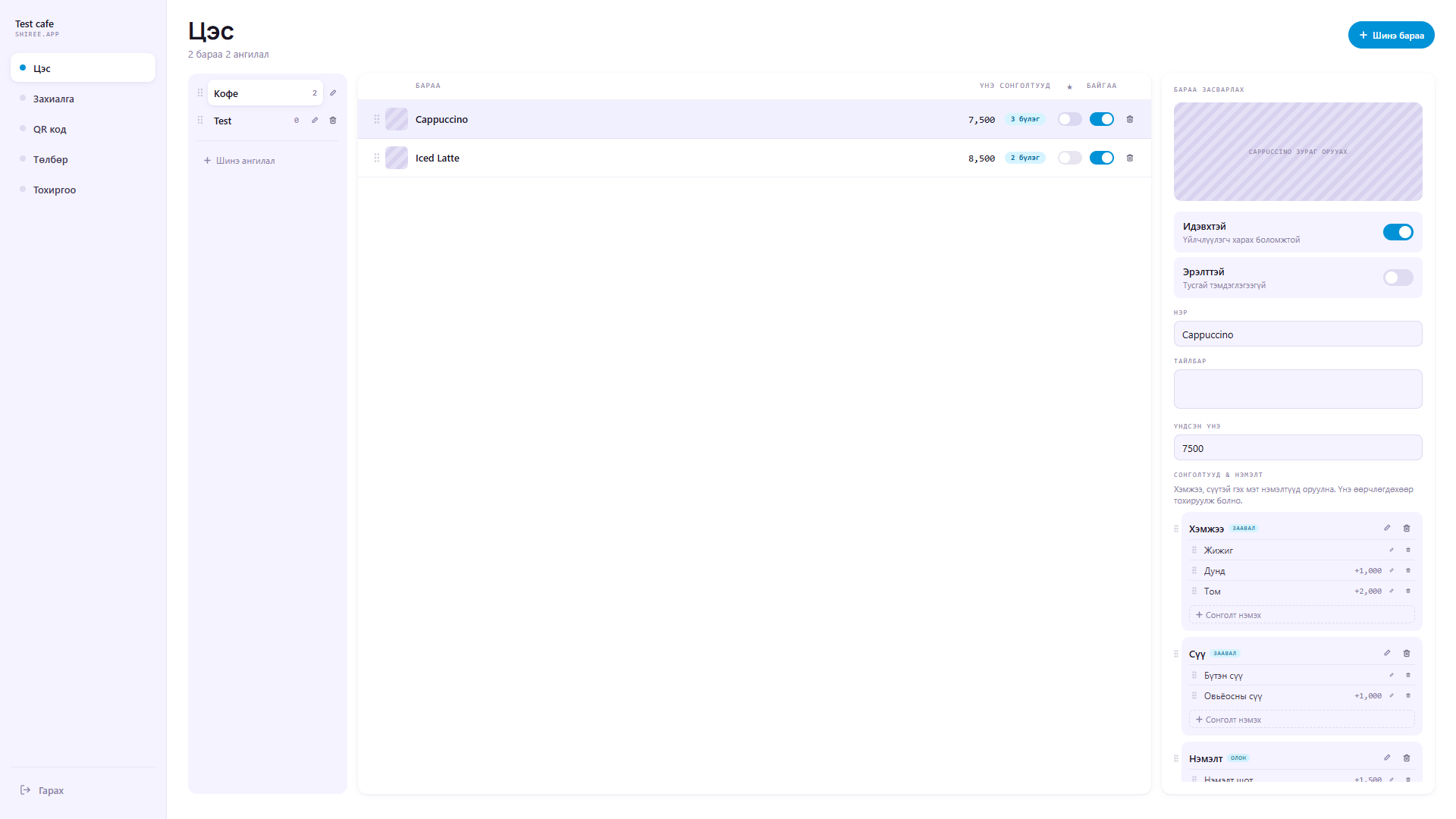Enable the Эрэлттэй toggle
This screenshot has height=819, width=1456.
point(1398,278)
